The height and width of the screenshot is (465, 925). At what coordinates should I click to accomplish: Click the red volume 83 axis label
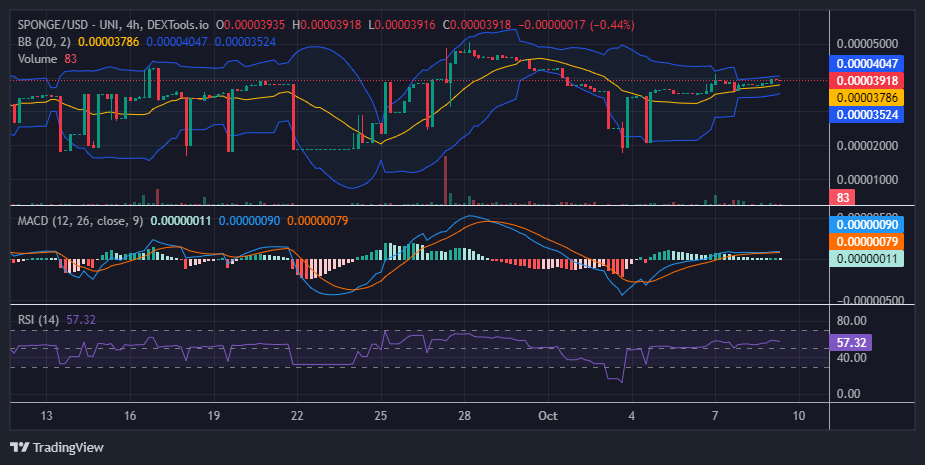tap(842, 198)
